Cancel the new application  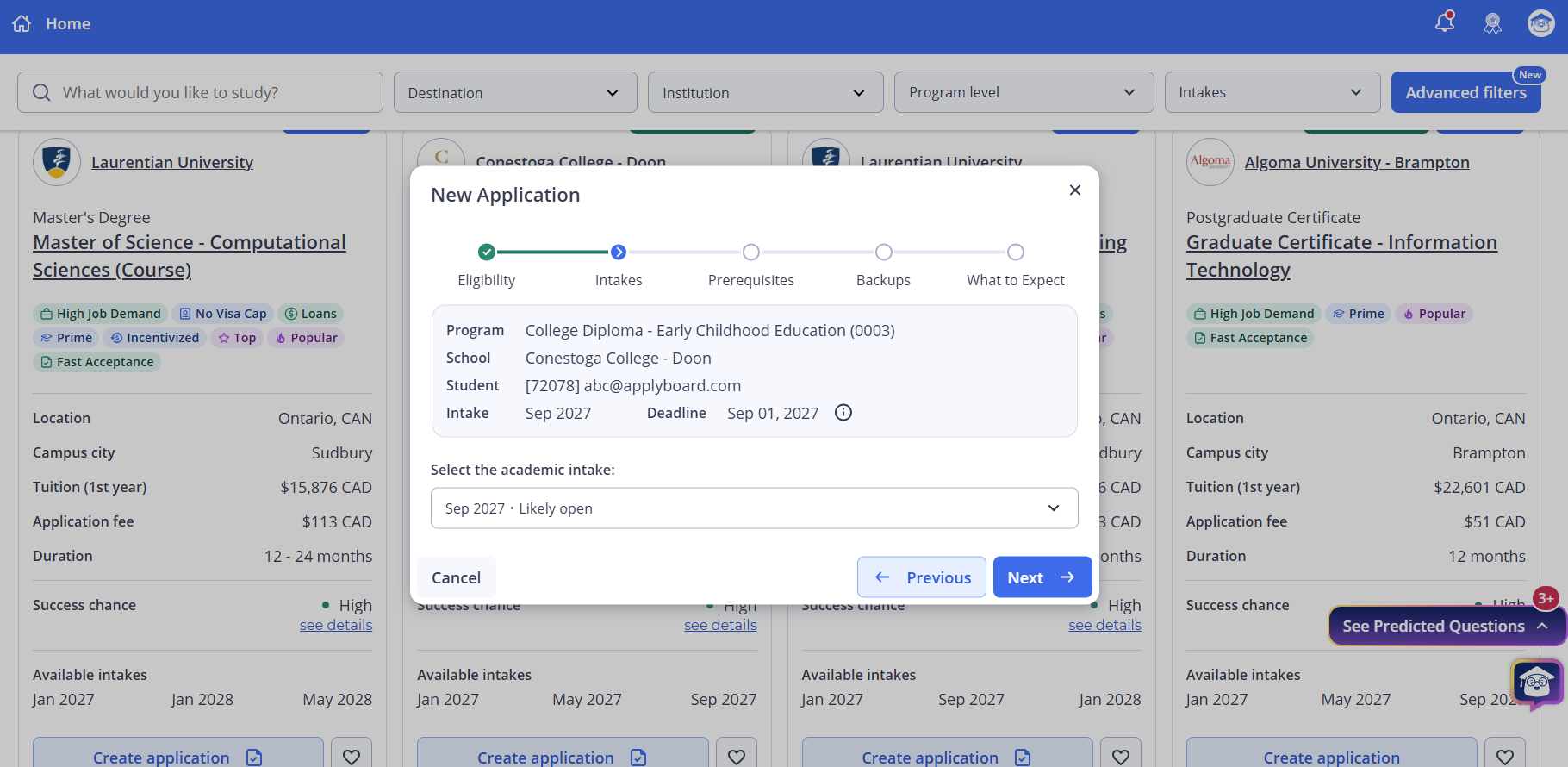457,577
